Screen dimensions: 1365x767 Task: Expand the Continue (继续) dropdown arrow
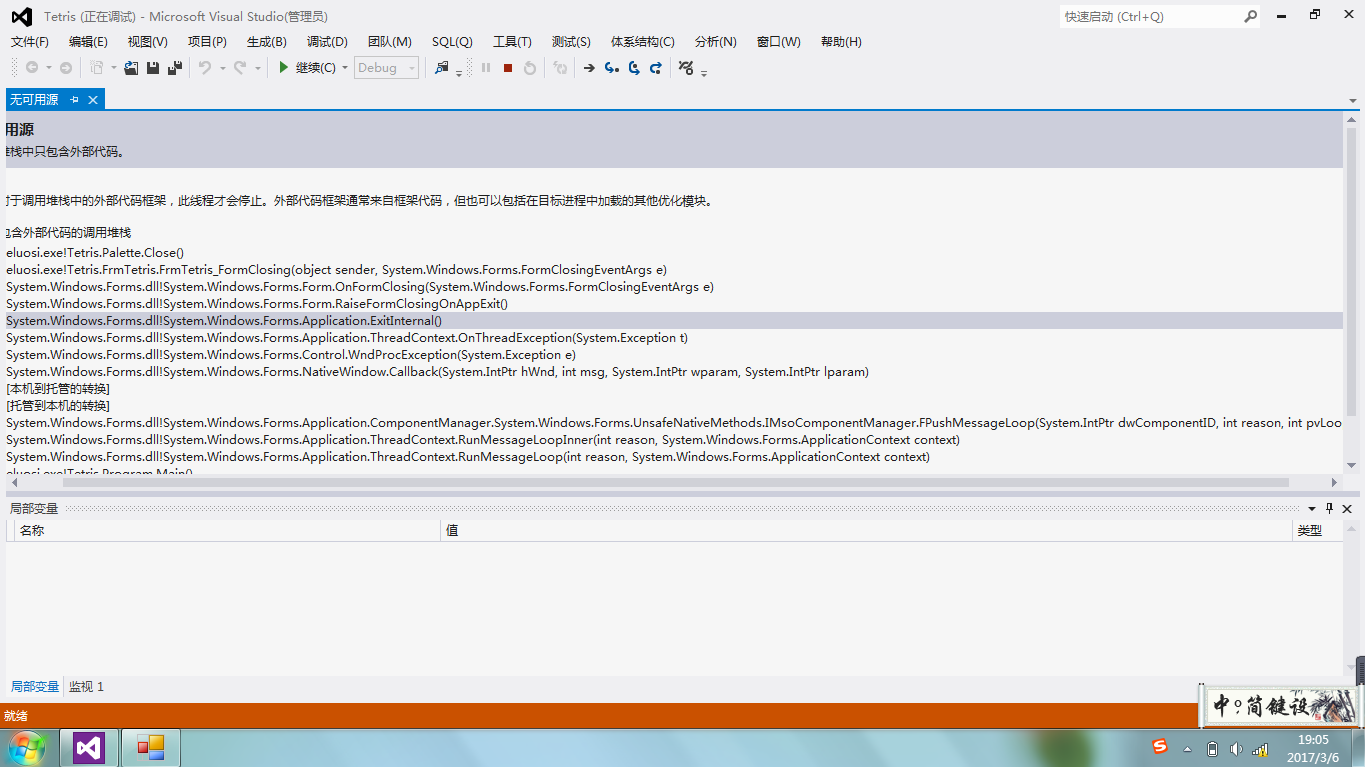(345, 68)
